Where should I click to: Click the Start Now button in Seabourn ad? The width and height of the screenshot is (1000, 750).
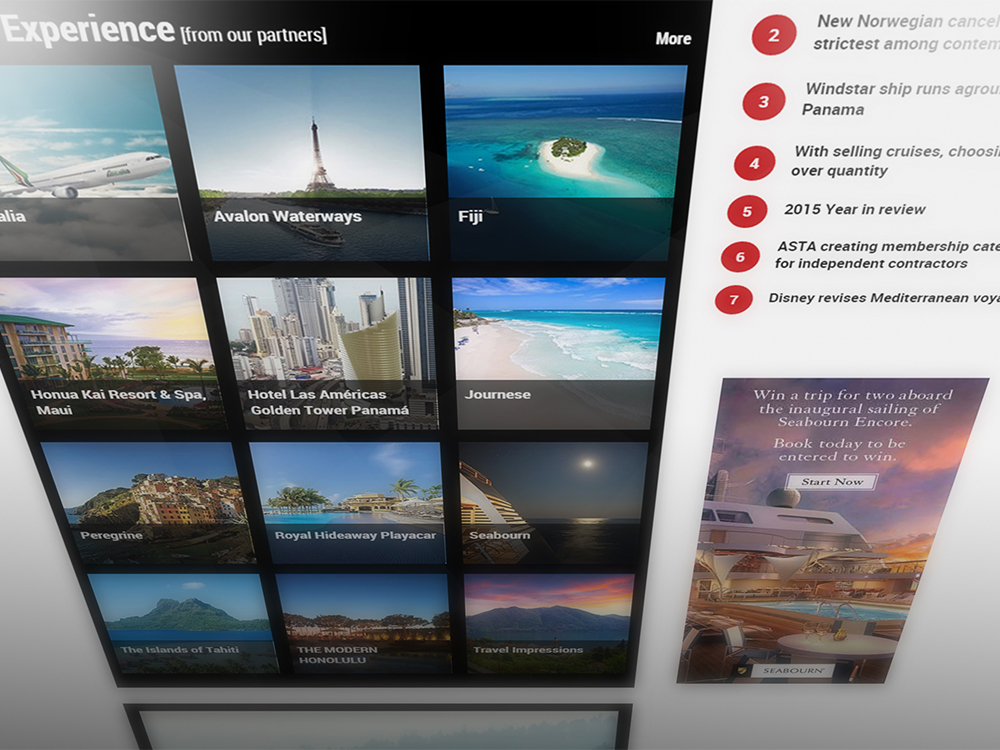click(832, 482)
